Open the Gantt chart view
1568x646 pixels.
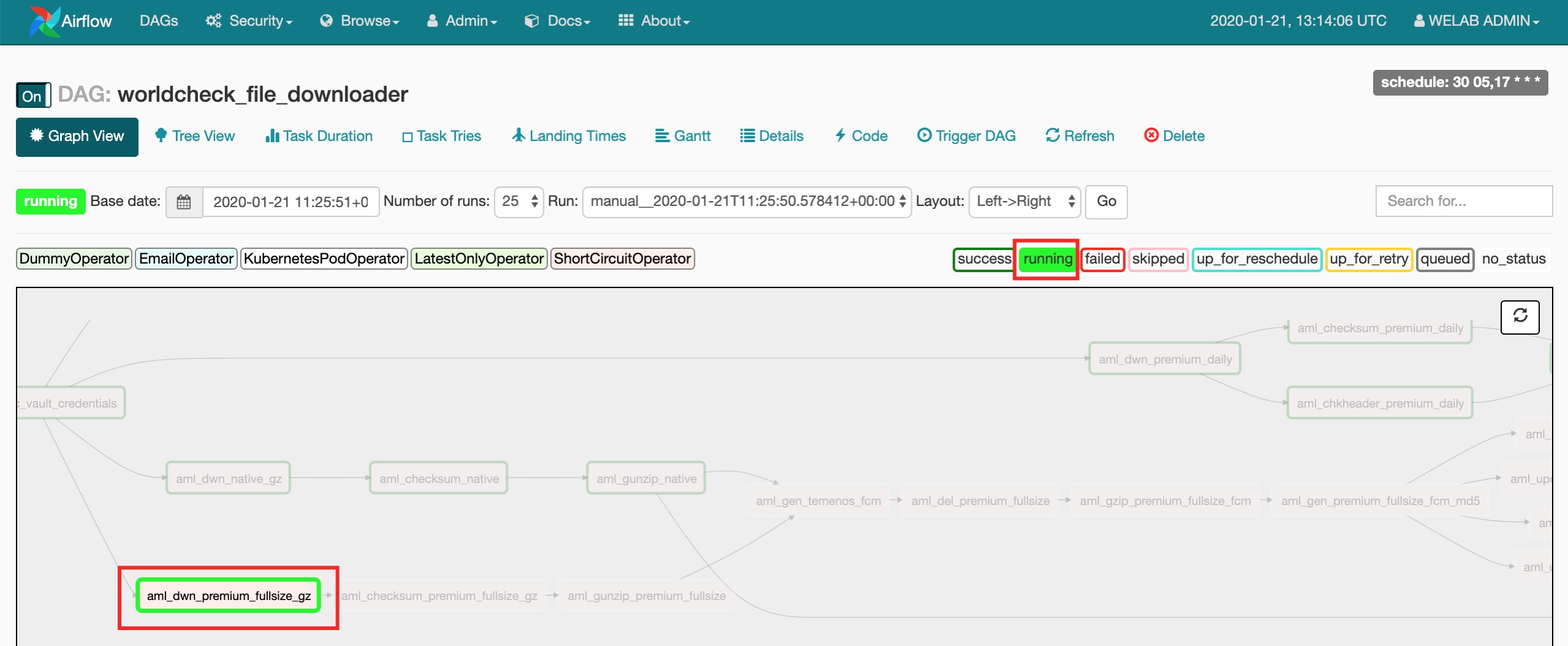pyautogui.click(x=683, y=135)
